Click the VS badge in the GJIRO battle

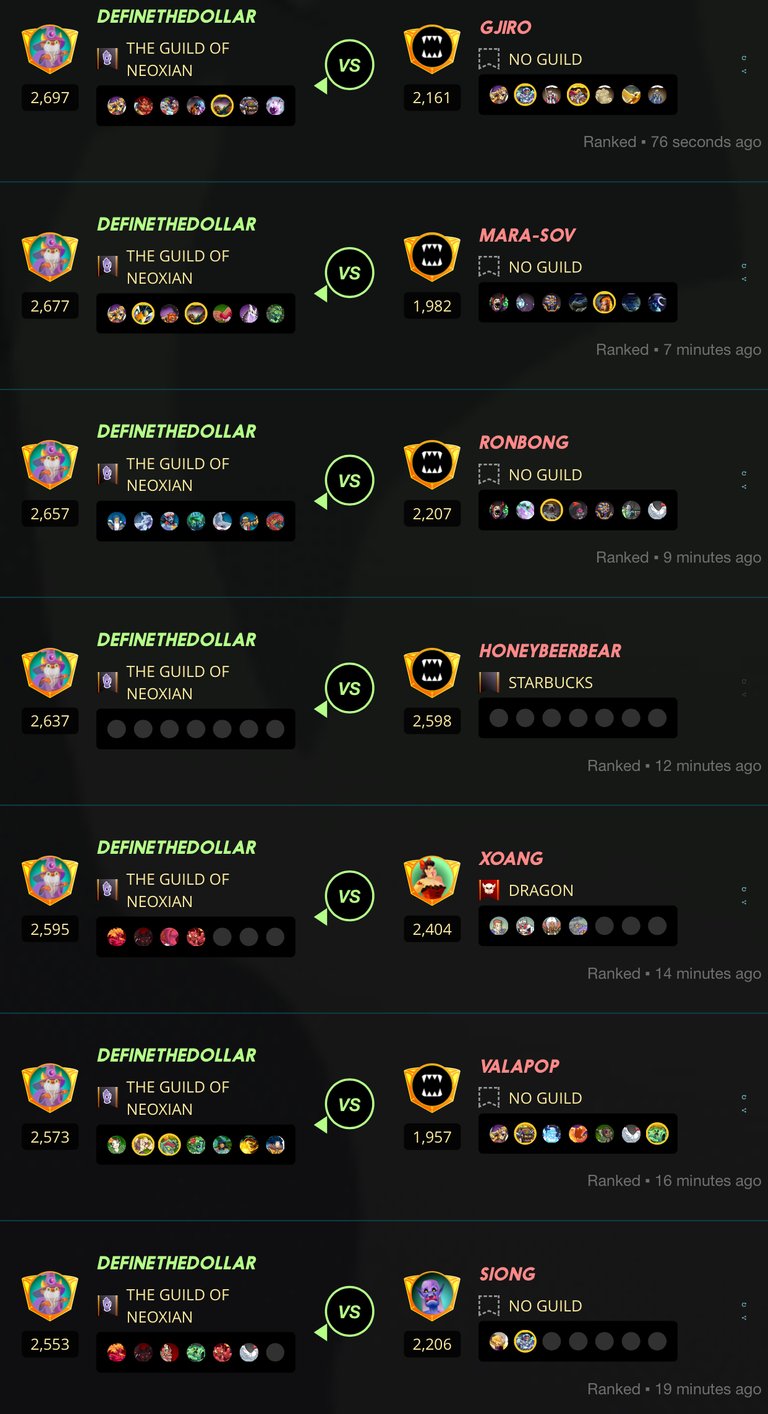tap(349, 65)
